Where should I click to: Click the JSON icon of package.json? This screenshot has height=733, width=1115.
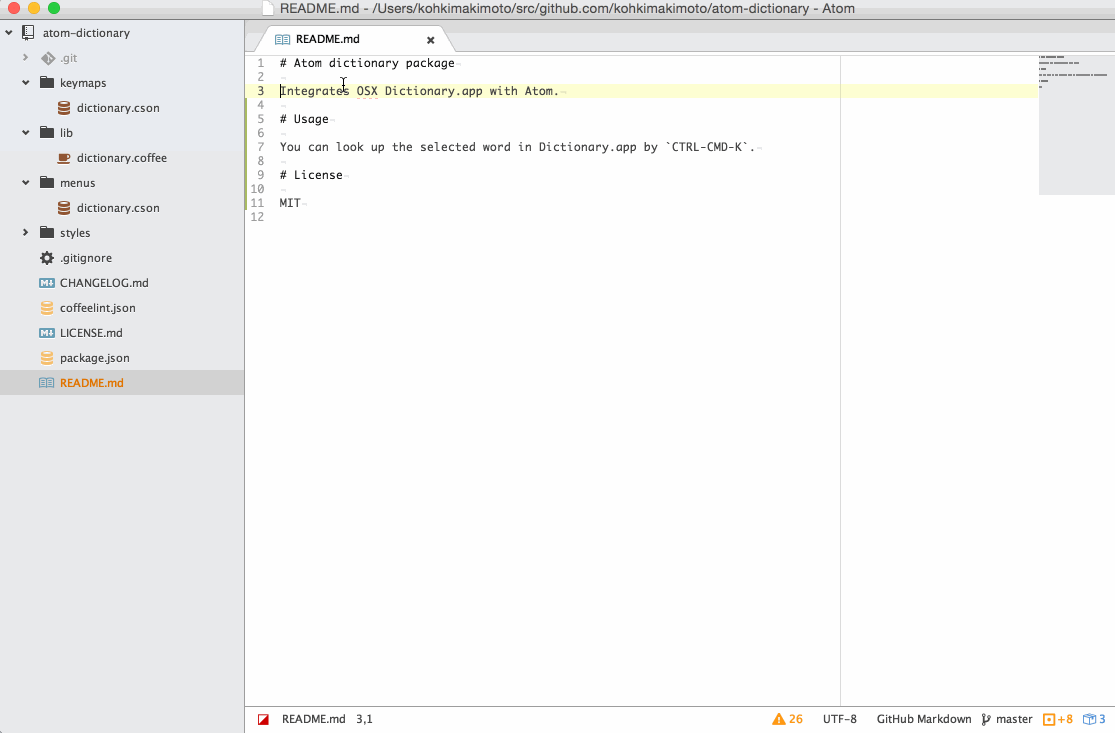[x=47, y=358]
